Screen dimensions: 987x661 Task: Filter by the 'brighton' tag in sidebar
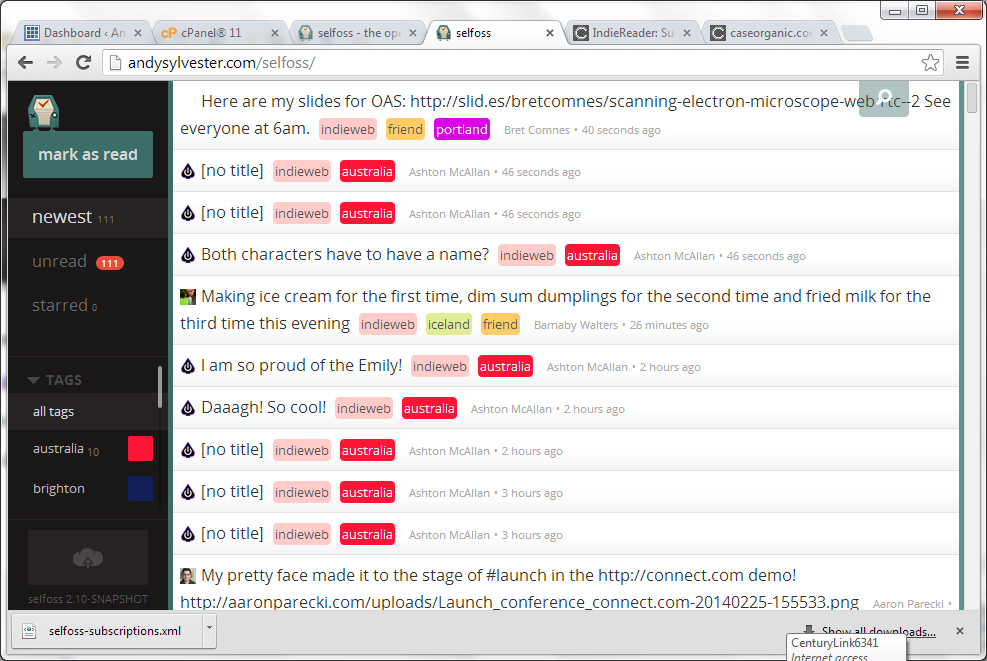click(59, 489)
